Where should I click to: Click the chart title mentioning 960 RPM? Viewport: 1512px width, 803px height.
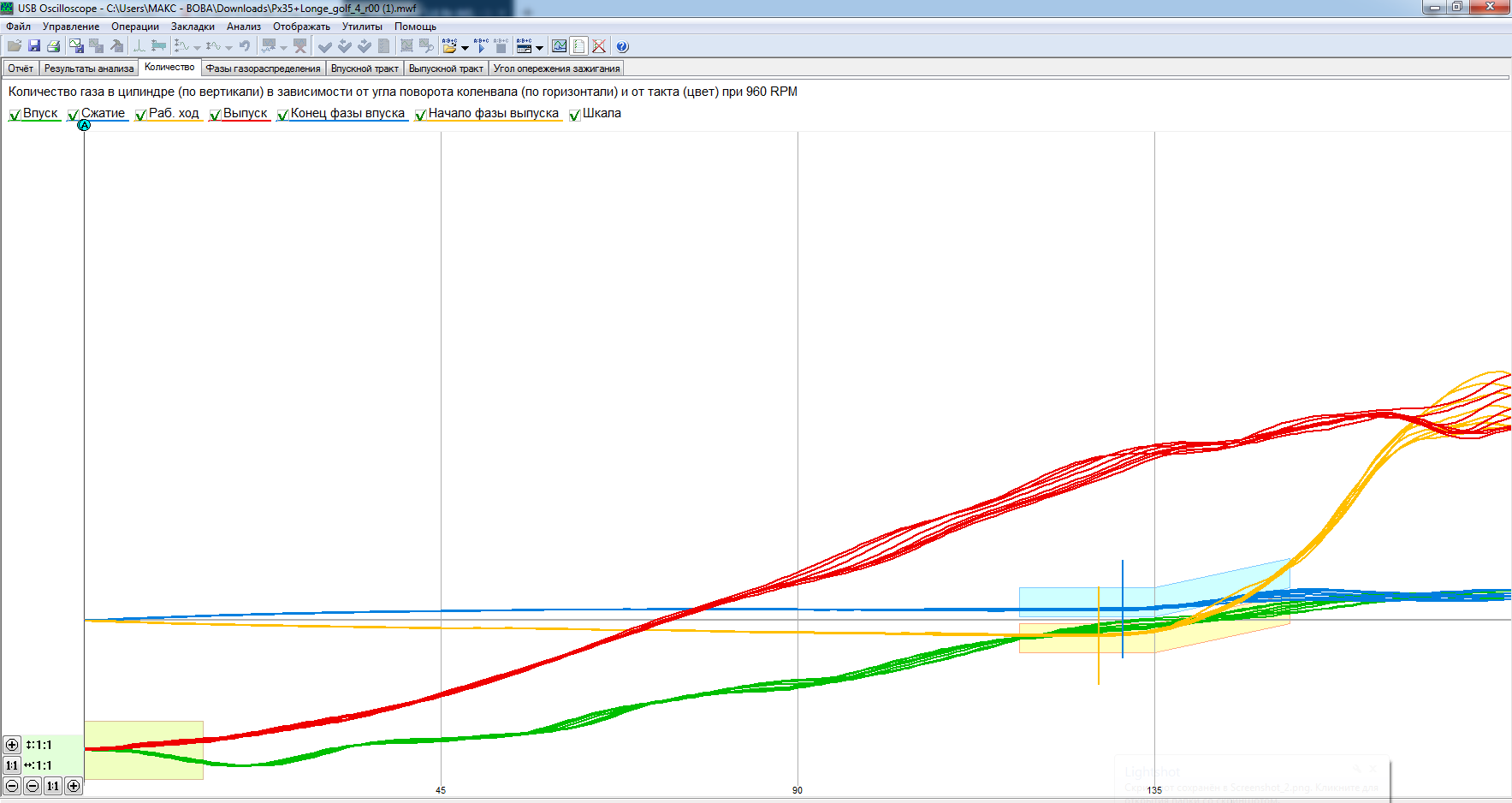click(403, 92)
